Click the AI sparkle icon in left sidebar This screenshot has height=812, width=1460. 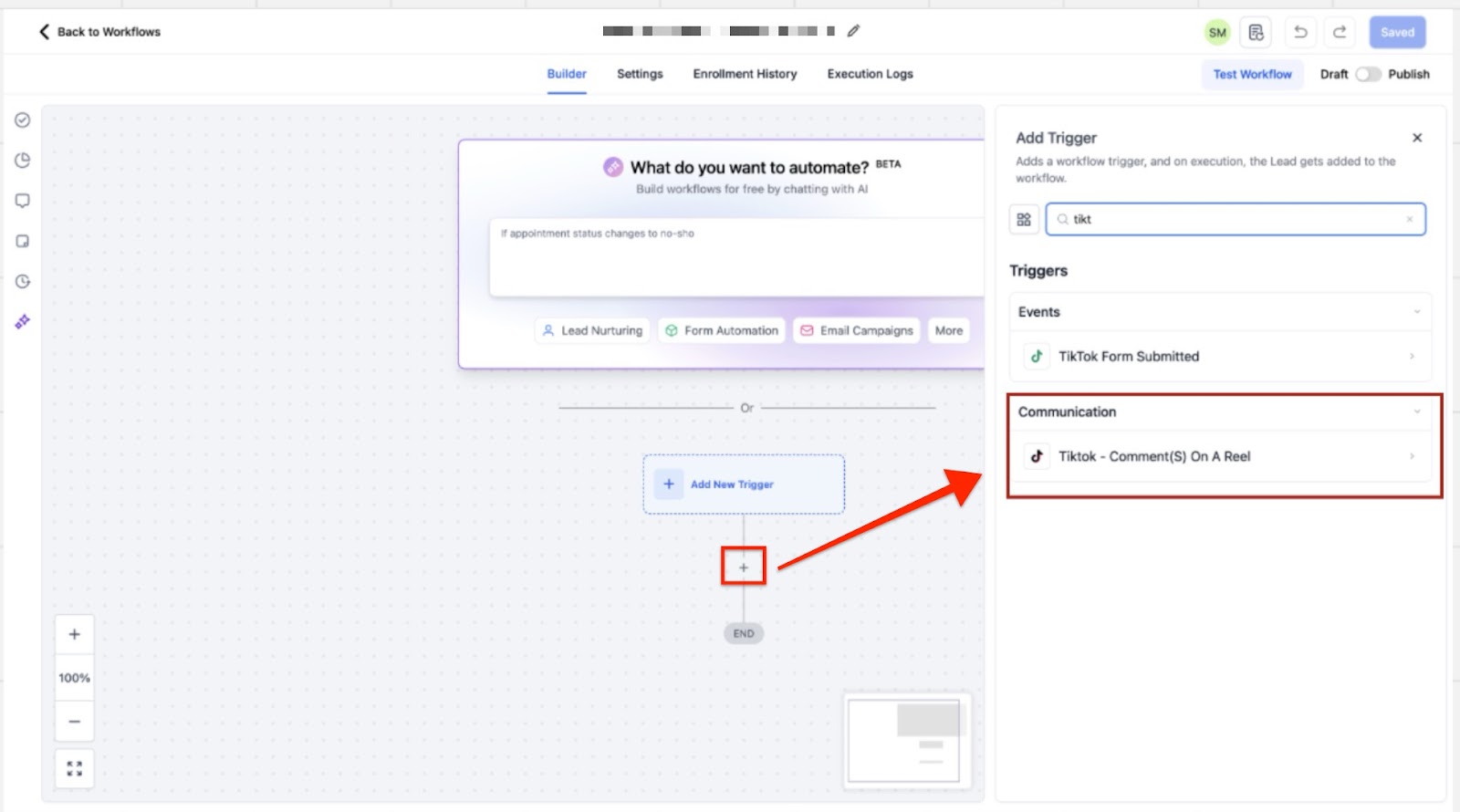click(23, 321)
